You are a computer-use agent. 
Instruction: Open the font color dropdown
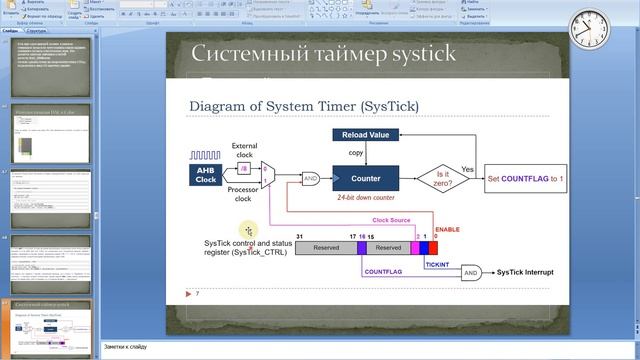(x=185, y=14)
